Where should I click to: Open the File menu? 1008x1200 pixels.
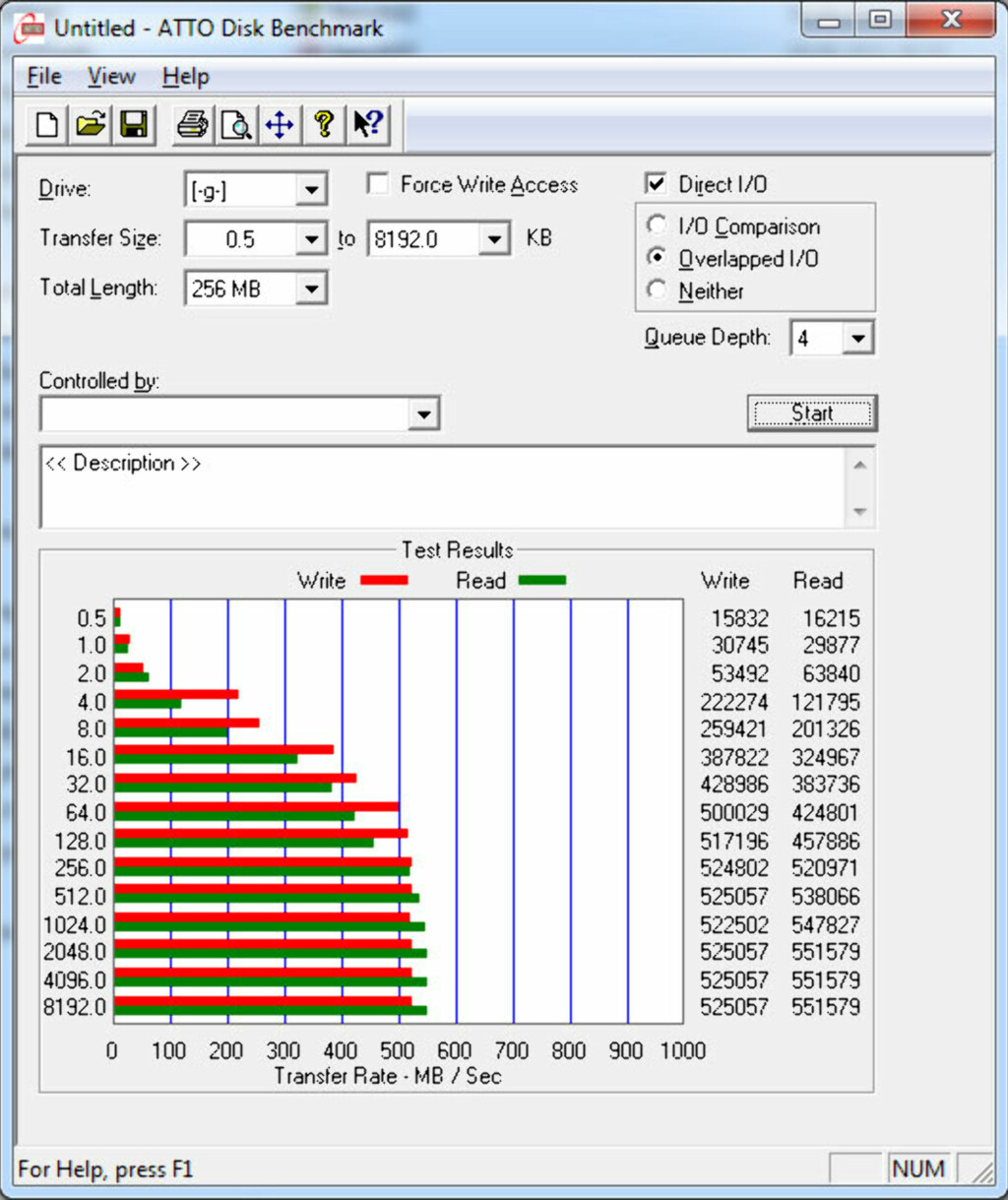44,77
